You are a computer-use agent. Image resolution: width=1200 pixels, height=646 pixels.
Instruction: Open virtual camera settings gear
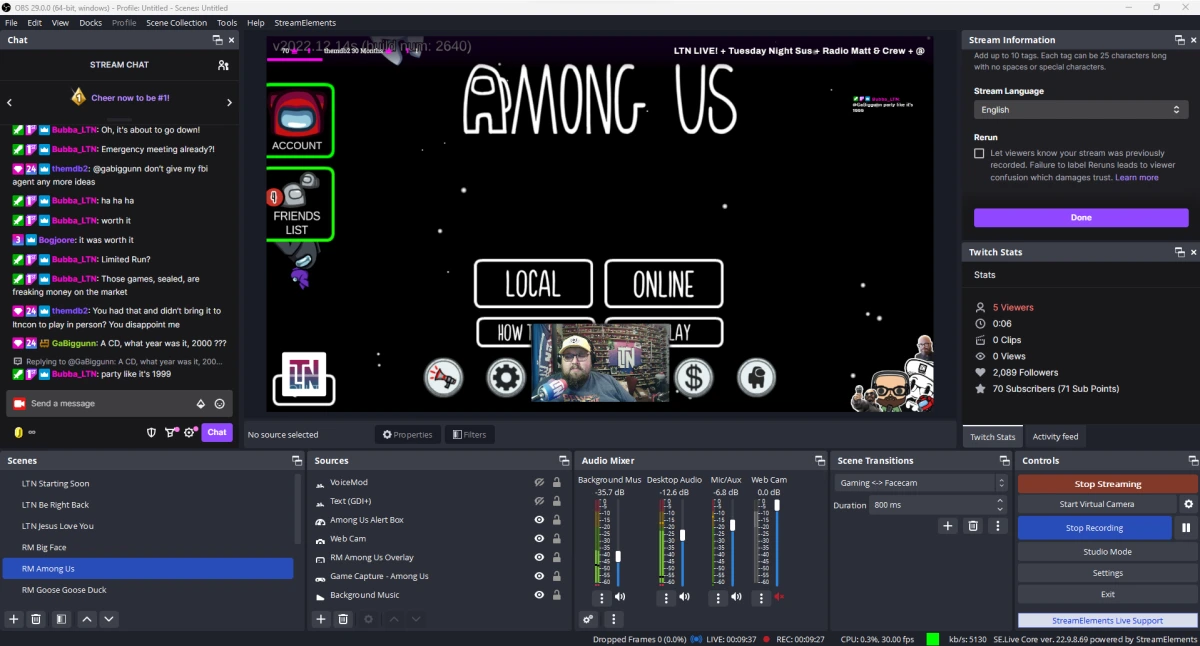tap(1188, 504)
